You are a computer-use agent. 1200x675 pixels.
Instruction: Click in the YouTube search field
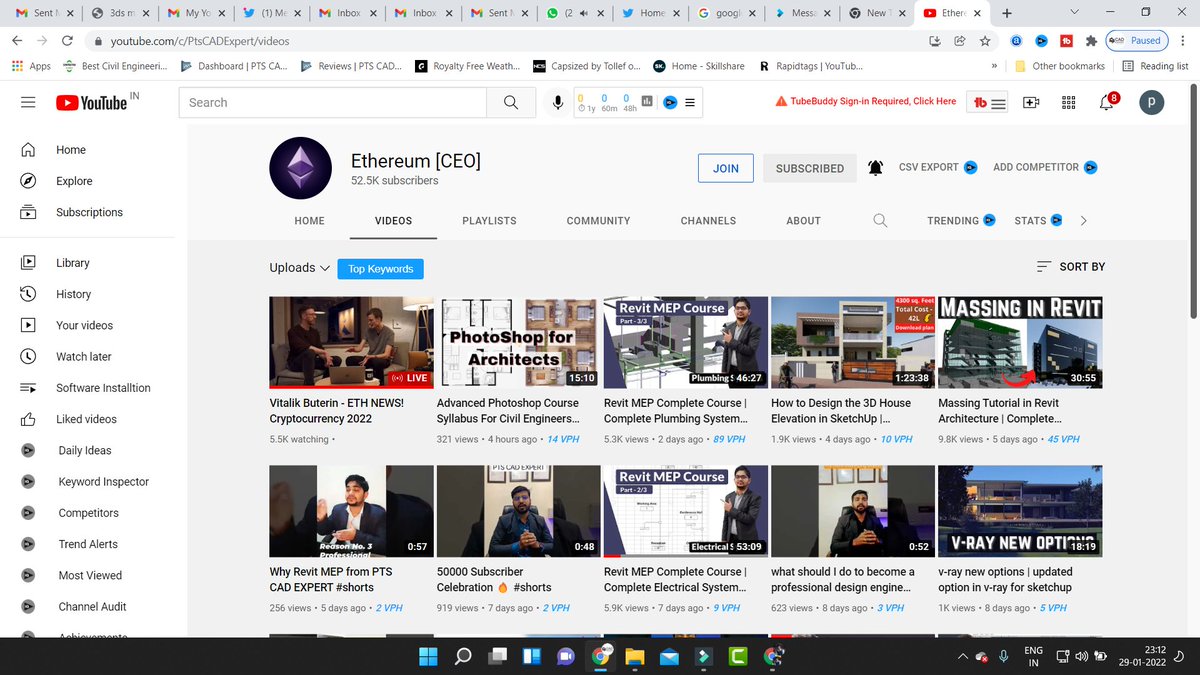pos(333,102)
